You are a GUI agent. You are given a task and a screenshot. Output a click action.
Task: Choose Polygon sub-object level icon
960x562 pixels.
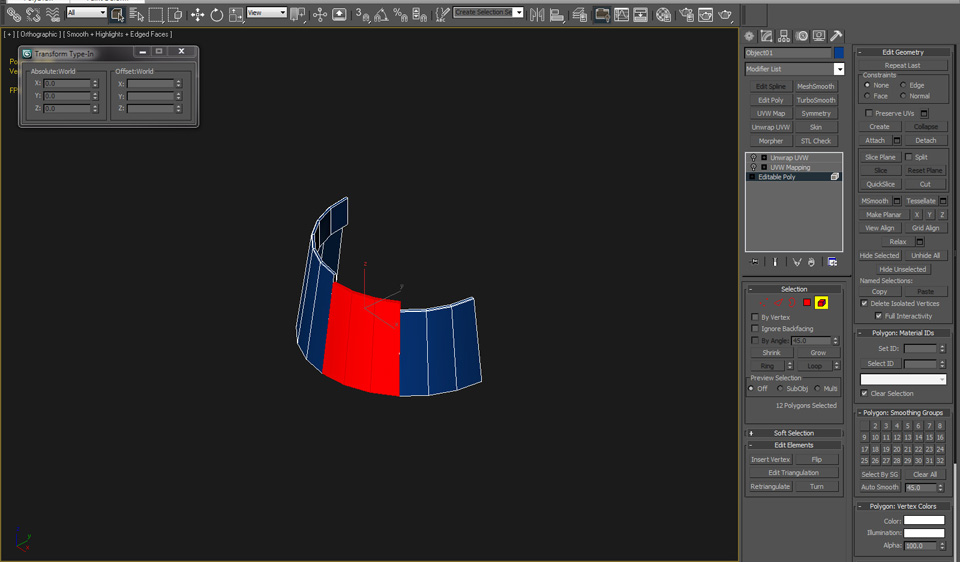point(806,302)
